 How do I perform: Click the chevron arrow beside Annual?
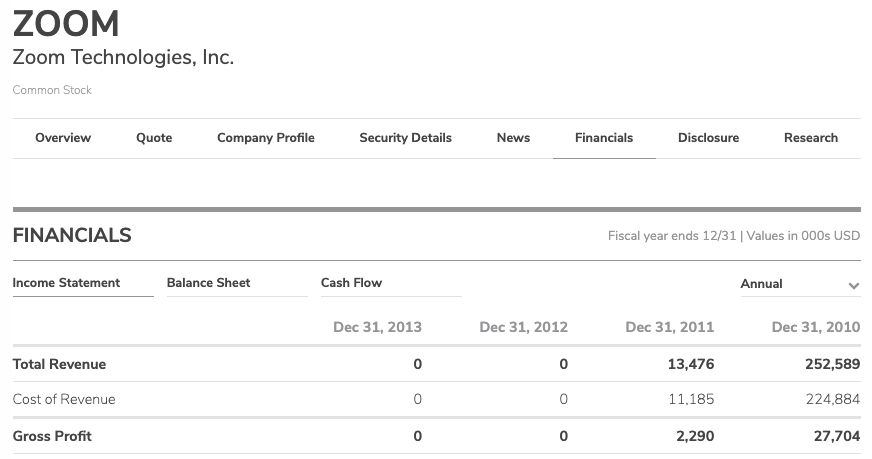point(853,286)
